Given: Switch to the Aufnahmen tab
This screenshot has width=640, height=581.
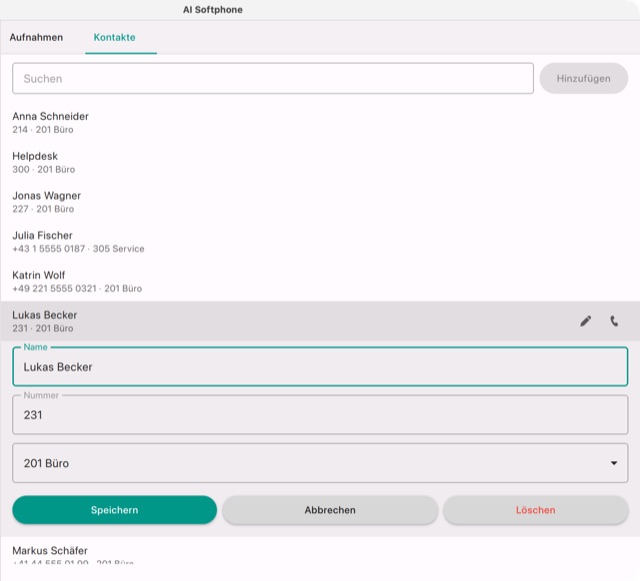Looking at the screenshot, I should pos(36,37).
